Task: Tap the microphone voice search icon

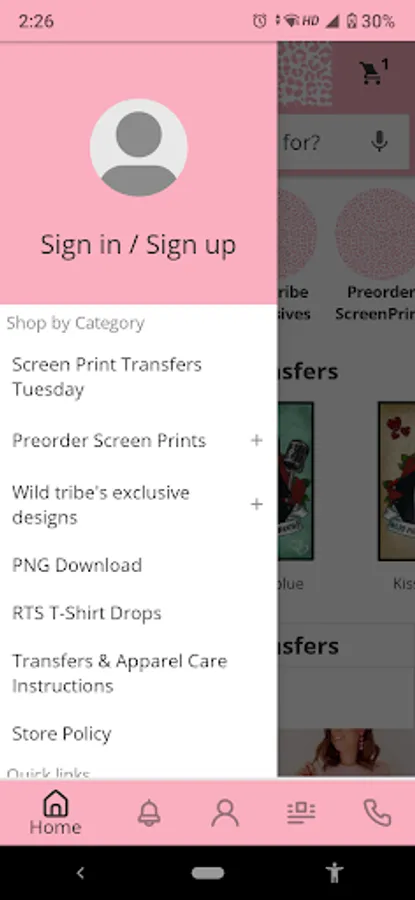Action: pos(379,141)
